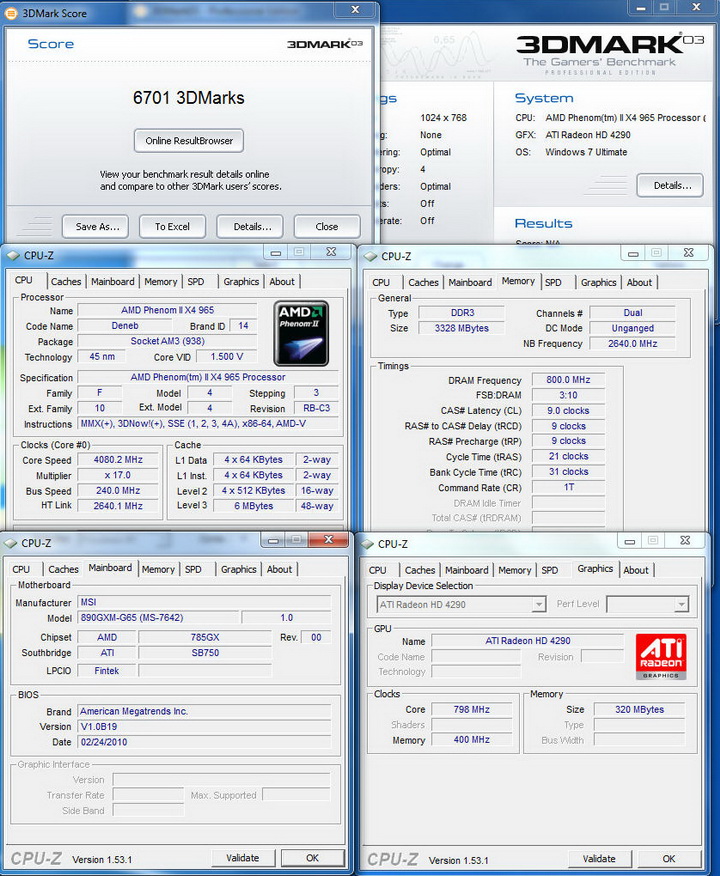Click the CAS# Latency value 9.0 clocks
Image resolution: width=720 pixels, height=876 pixels.
click(568, 411)
